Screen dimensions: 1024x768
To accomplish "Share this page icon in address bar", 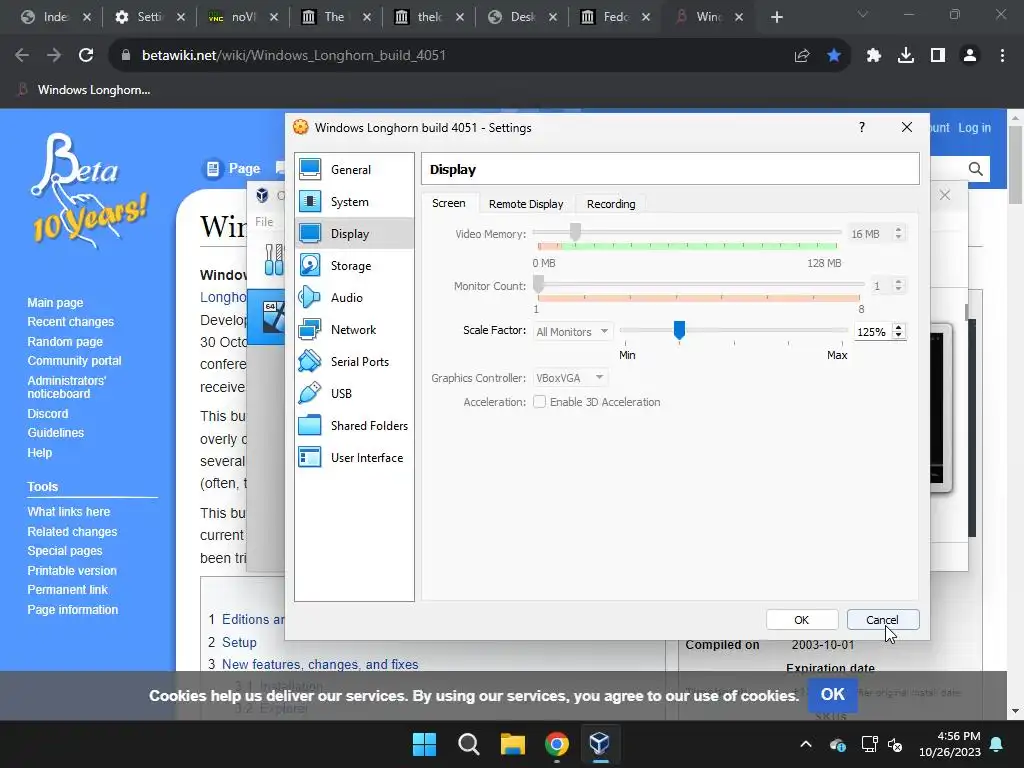I will [x=802, y=56].
